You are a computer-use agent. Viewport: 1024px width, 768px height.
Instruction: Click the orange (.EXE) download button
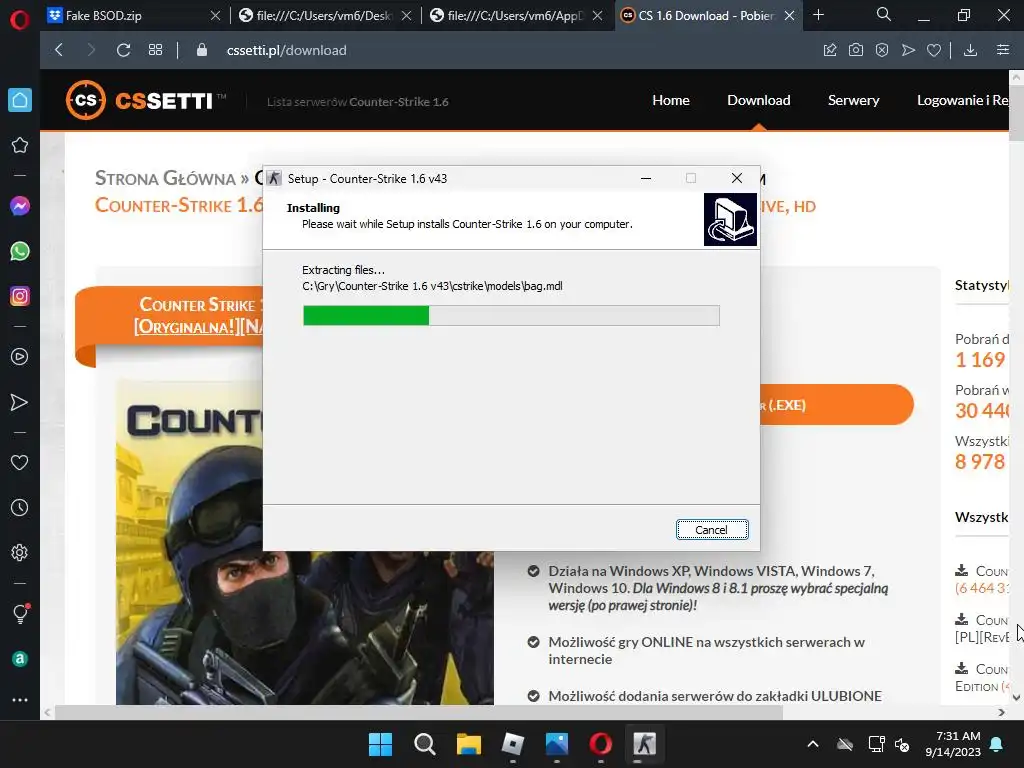[836, 405]
